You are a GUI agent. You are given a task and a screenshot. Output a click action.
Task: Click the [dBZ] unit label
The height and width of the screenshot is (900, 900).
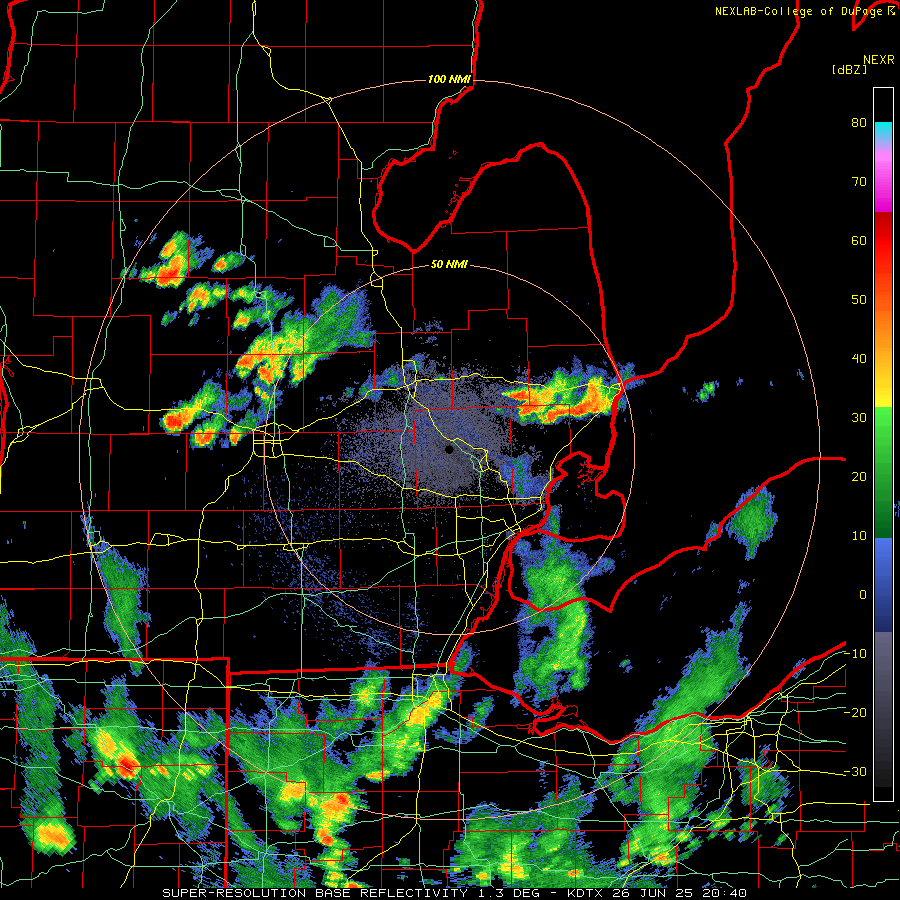pyautogui.click(x=849, y=70)
